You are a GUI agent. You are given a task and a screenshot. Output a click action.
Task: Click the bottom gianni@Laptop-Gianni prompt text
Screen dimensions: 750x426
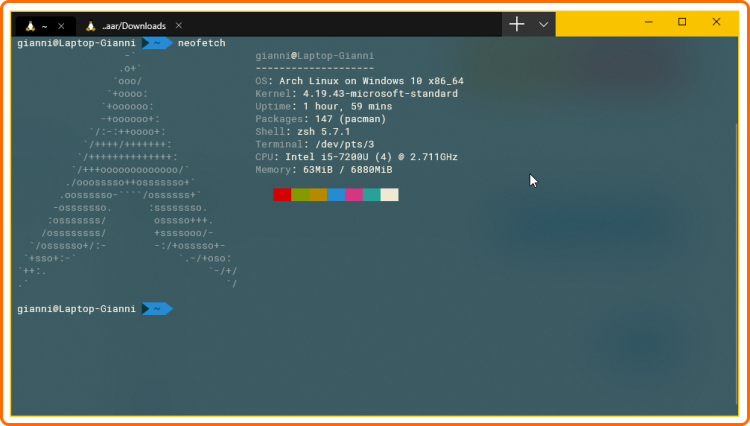(x=77, y=309)
